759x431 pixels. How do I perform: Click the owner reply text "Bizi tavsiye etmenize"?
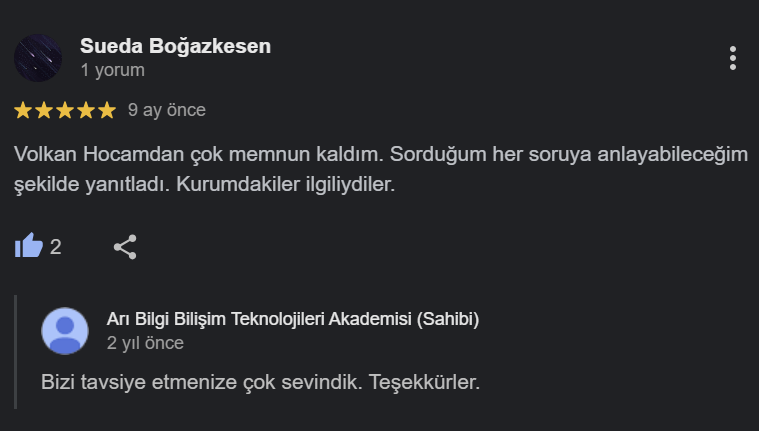pyautogui.click(x=261, y=382)
